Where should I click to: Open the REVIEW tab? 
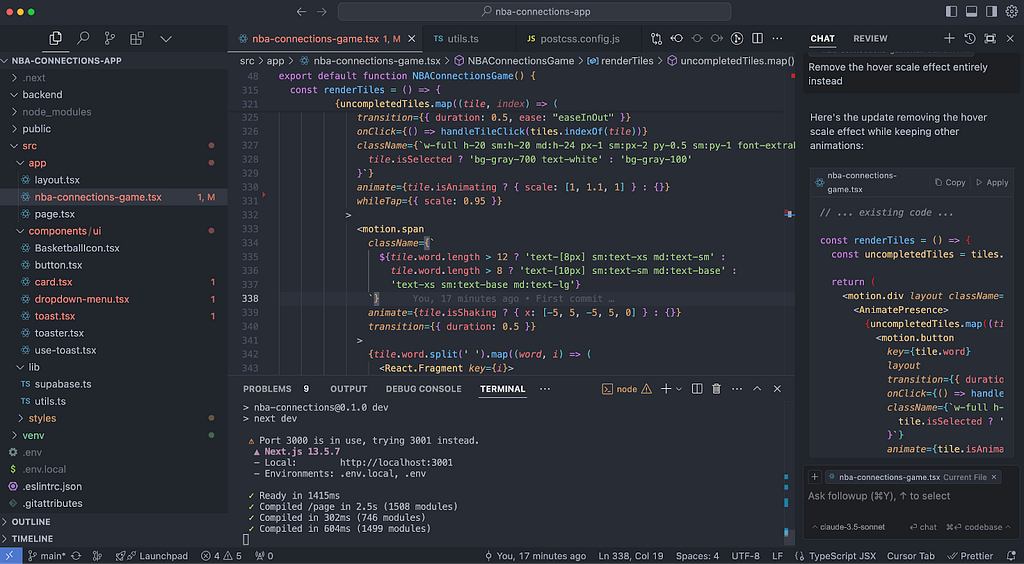[x=870, y=39]
